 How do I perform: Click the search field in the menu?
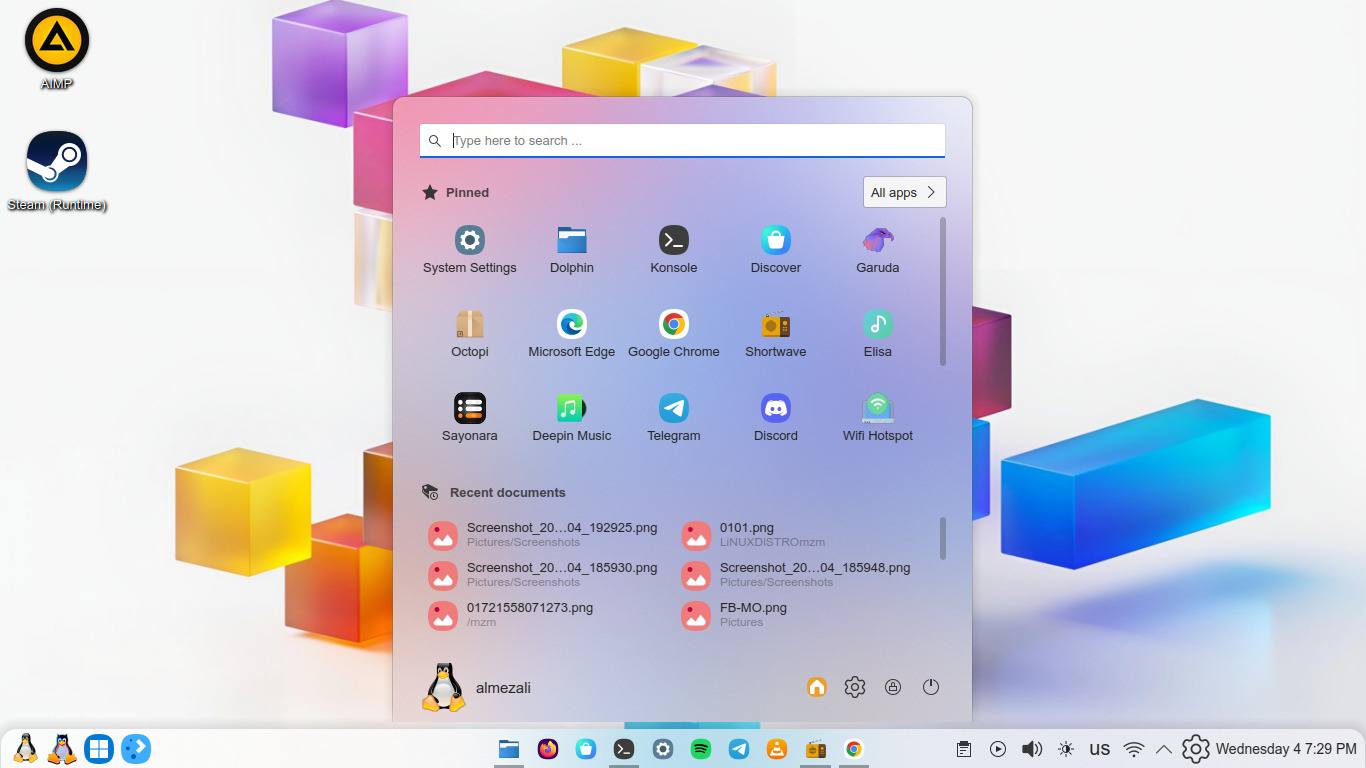682,140
